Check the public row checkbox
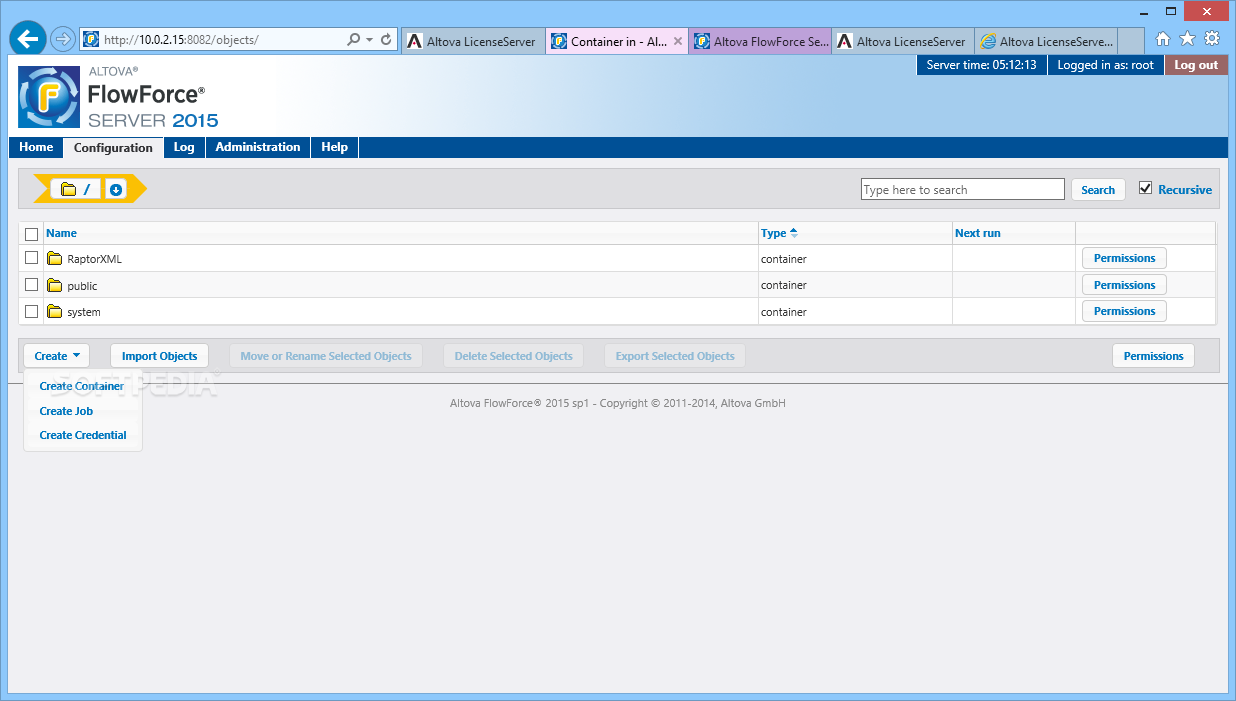The width and height of the screenshot is (1236, 701). click(31, 285)
